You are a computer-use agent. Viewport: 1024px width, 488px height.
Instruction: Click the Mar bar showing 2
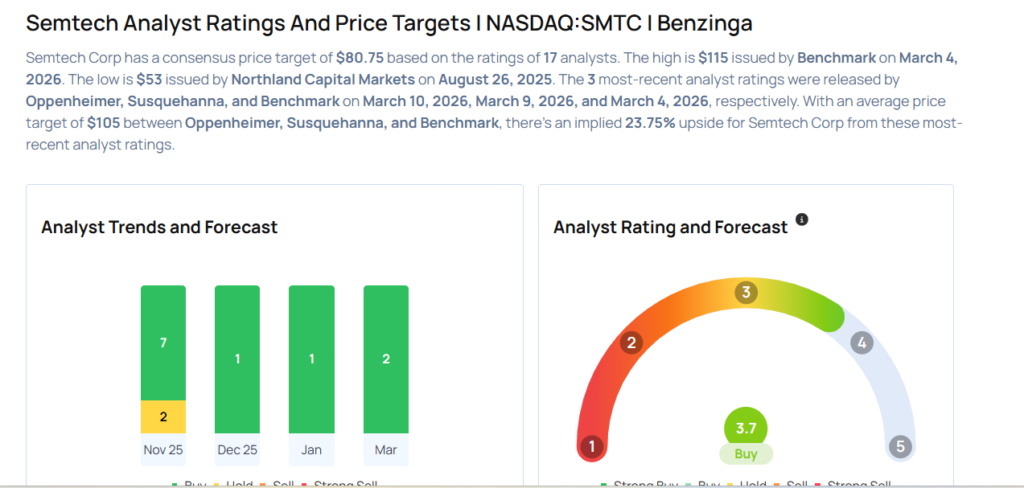tap(385, 358)
